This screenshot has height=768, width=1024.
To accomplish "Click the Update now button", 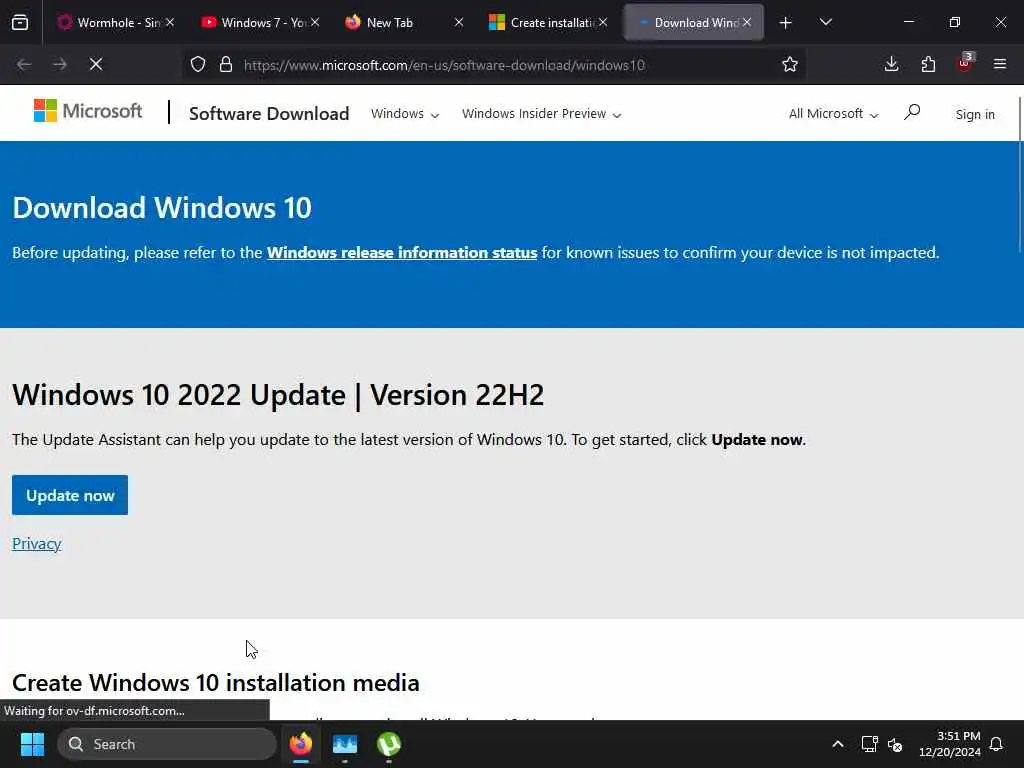I will 70,495.
